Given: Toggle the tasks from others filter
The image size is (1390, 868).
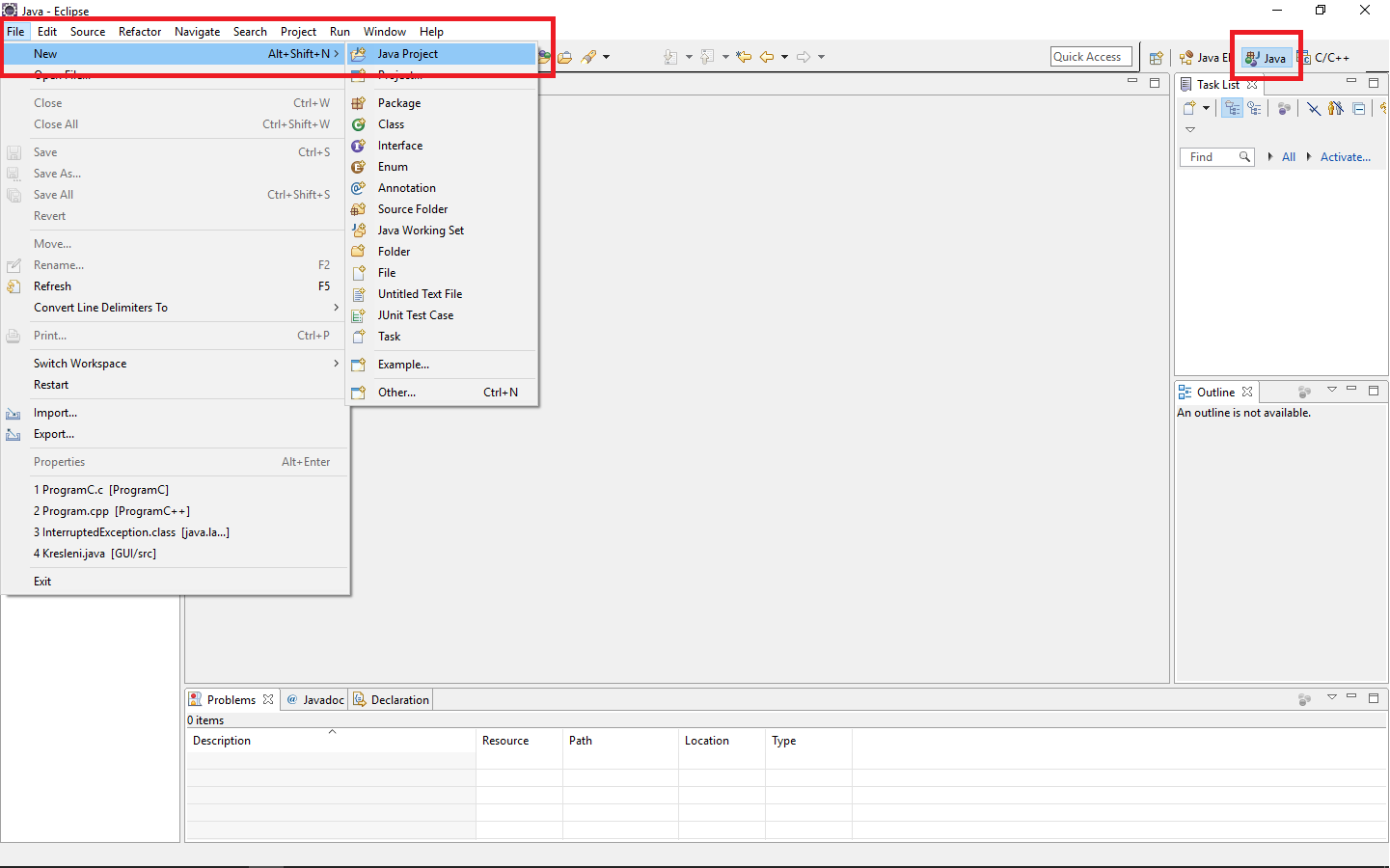Looking at the screenshot, I should point(1335,108).
